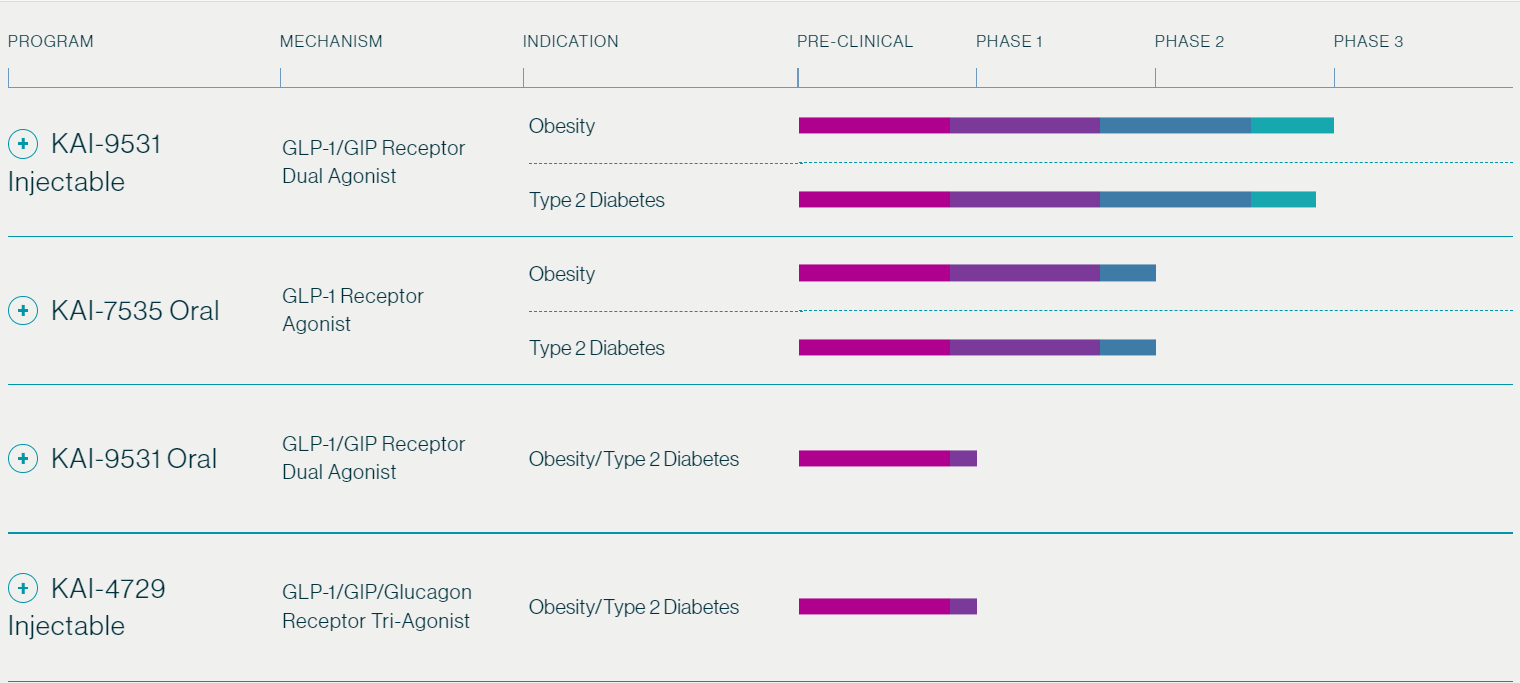Open the KAI-9531 Oral plus icon
The height and width of the screenshot is (683, 1520).
click(23, 459)
